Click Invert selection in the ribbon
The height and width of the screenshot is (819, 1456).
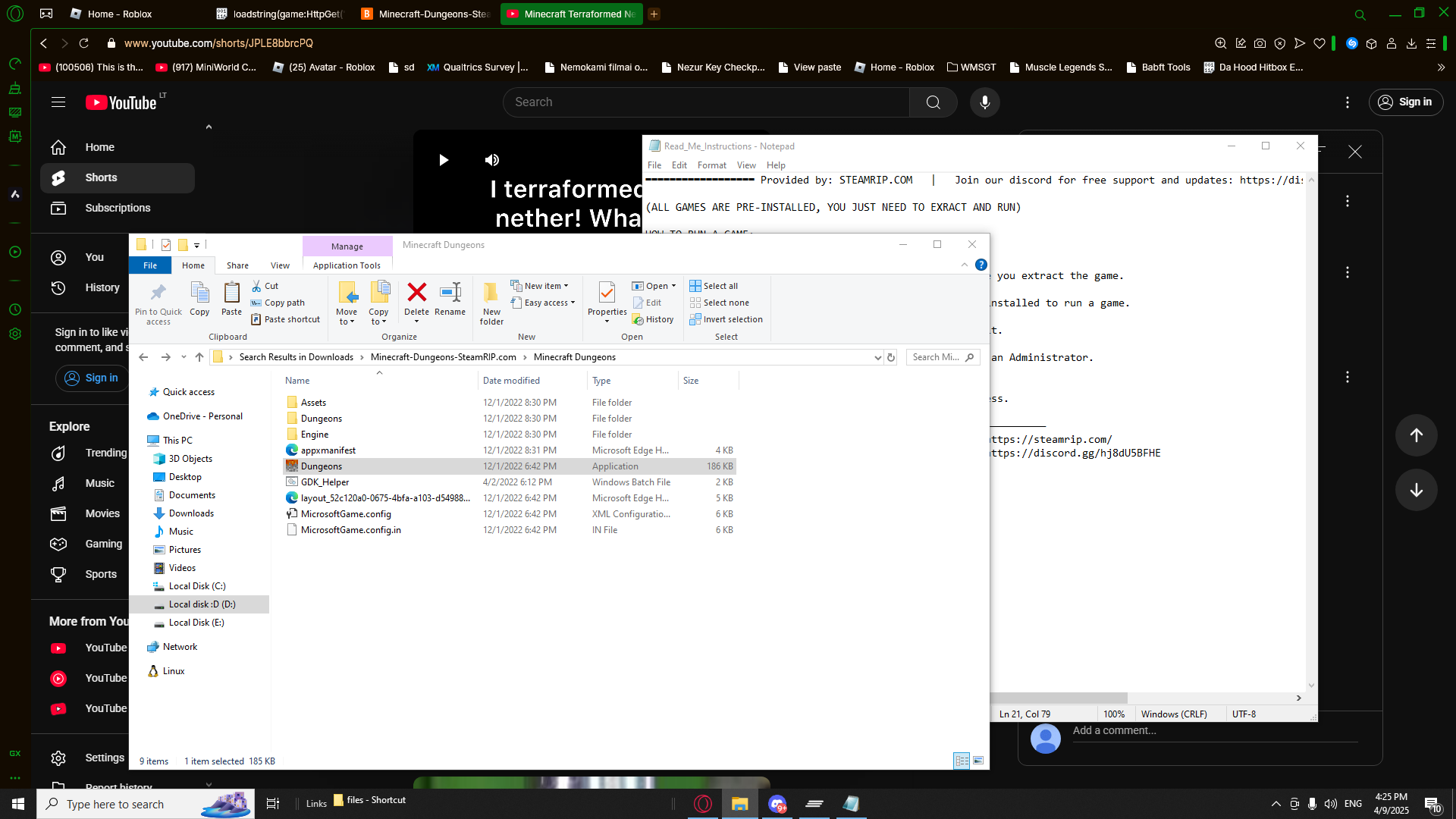(x=726, y=319)
